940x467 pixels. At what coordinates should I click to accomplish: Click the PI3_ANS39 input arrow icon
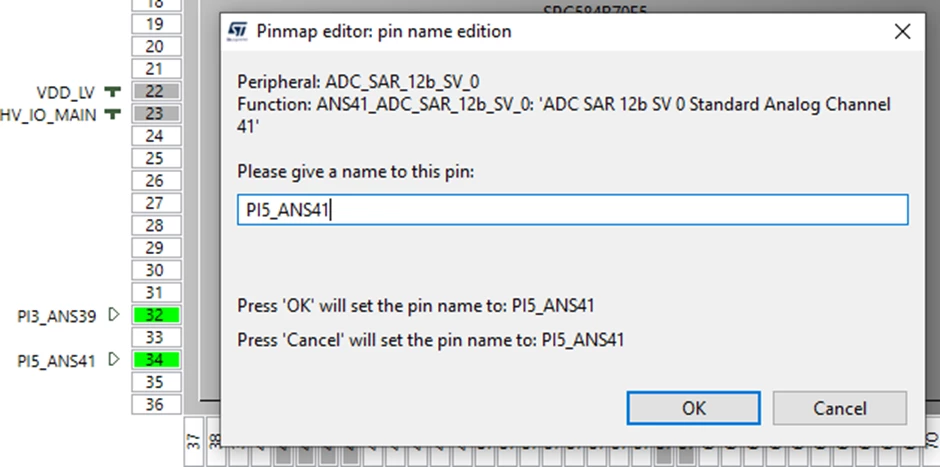(114, 314)
